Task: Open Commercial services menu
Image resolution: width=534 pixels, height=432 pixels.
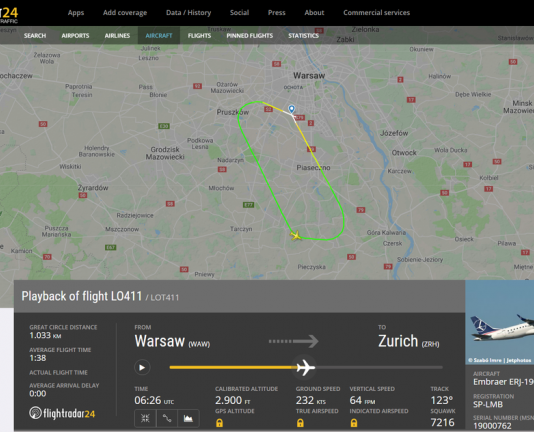Action: click(x=376, y=13)
